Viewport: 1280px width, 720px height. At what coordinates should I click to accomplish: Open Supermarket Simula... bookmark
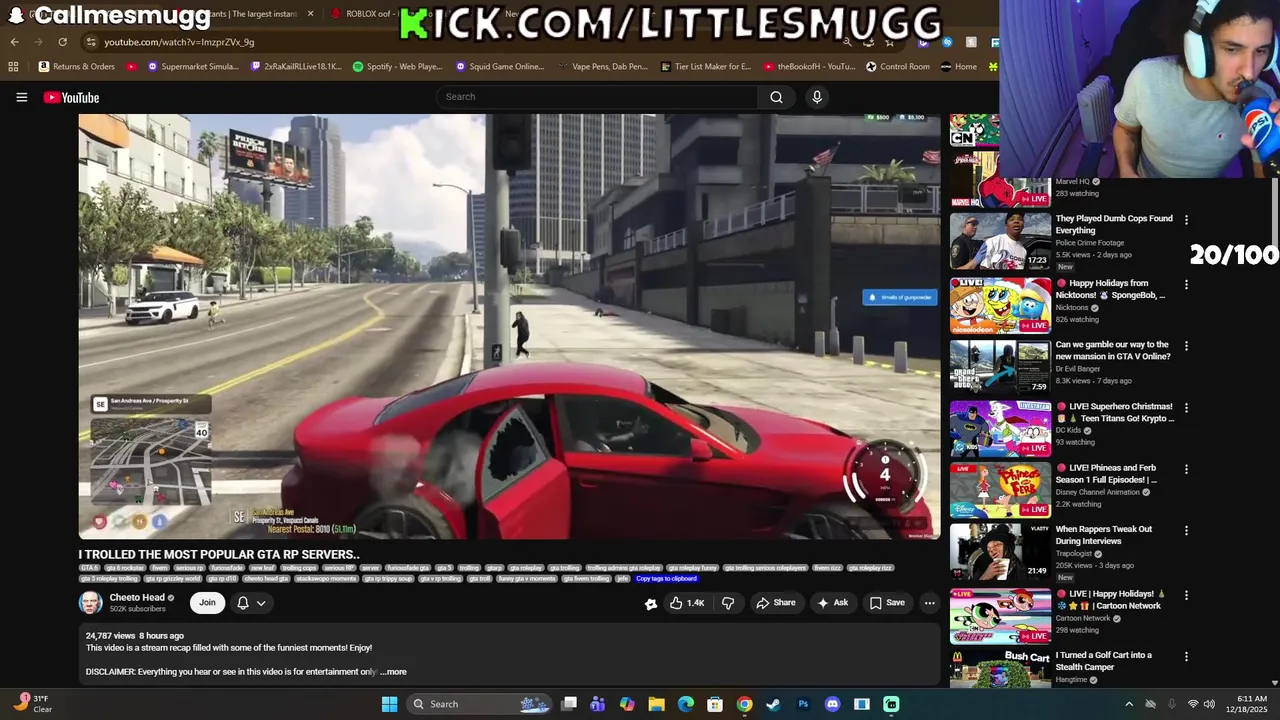193,67
